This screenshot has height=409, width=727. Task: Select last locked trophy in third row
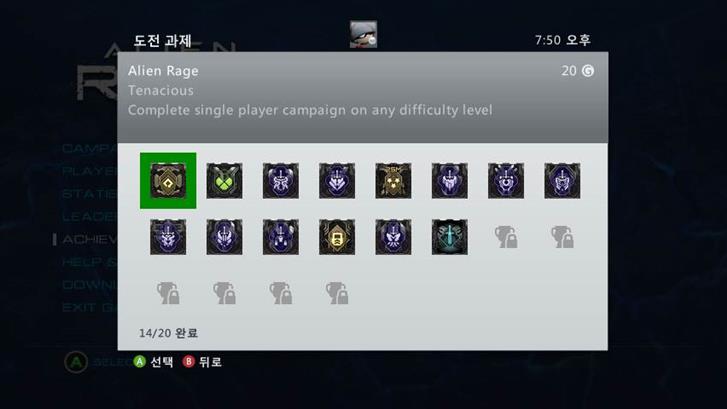[x=337, y=293]
